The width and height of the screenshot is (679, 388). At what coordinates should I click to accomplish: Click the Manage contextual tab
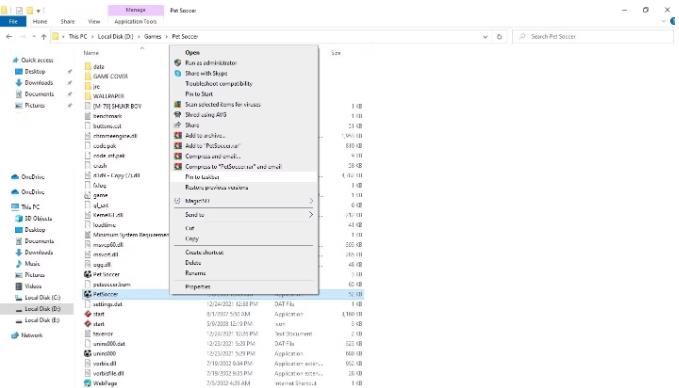[136, 10]
